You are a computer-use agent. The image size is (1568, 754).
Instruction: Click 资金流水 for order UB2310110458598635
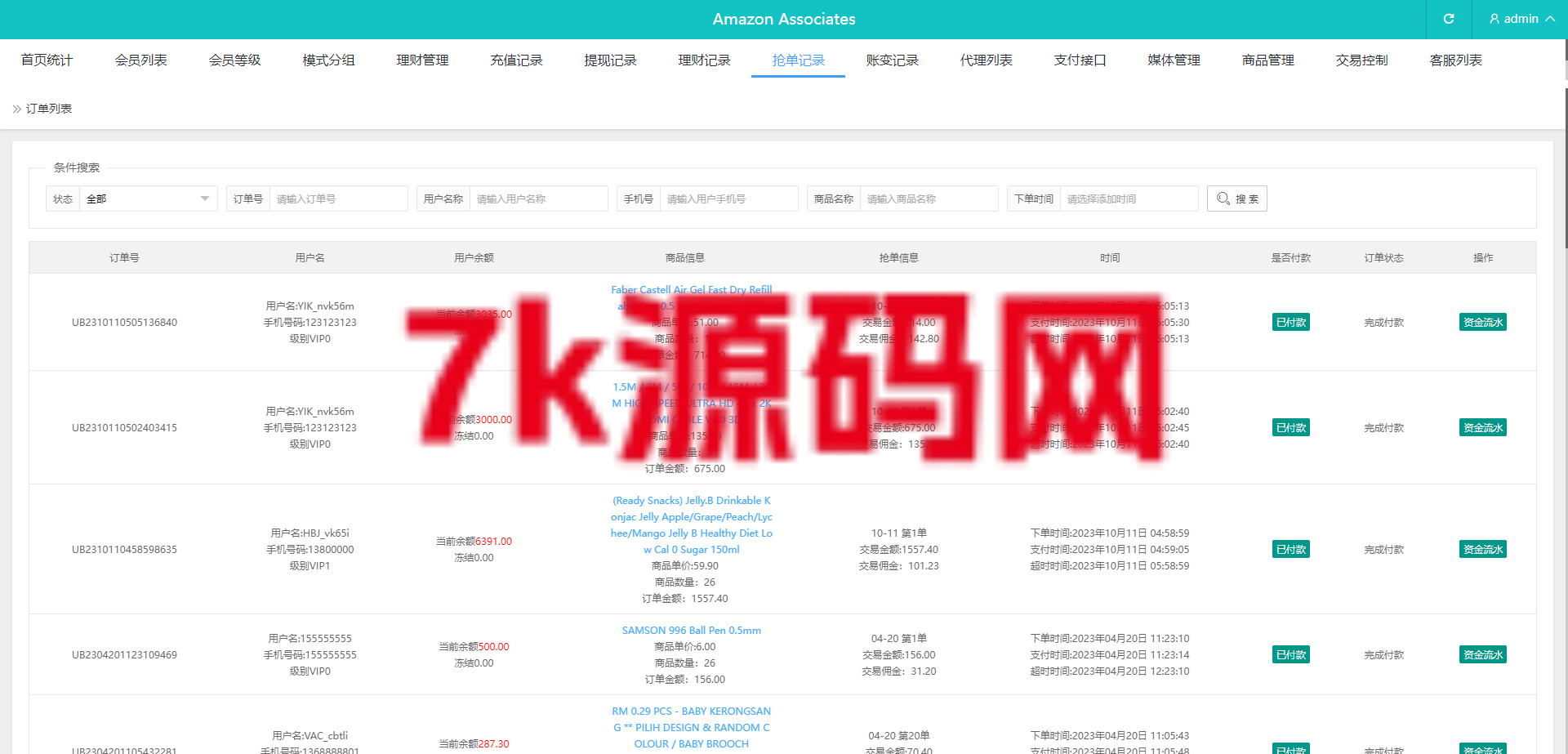click(x=1482, y=549)
